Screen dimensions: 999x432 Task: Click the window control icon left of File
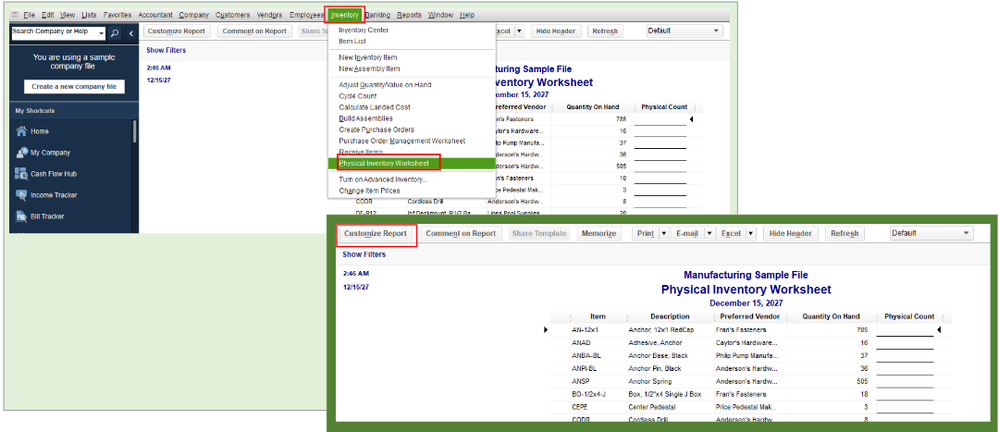(14, 15)
